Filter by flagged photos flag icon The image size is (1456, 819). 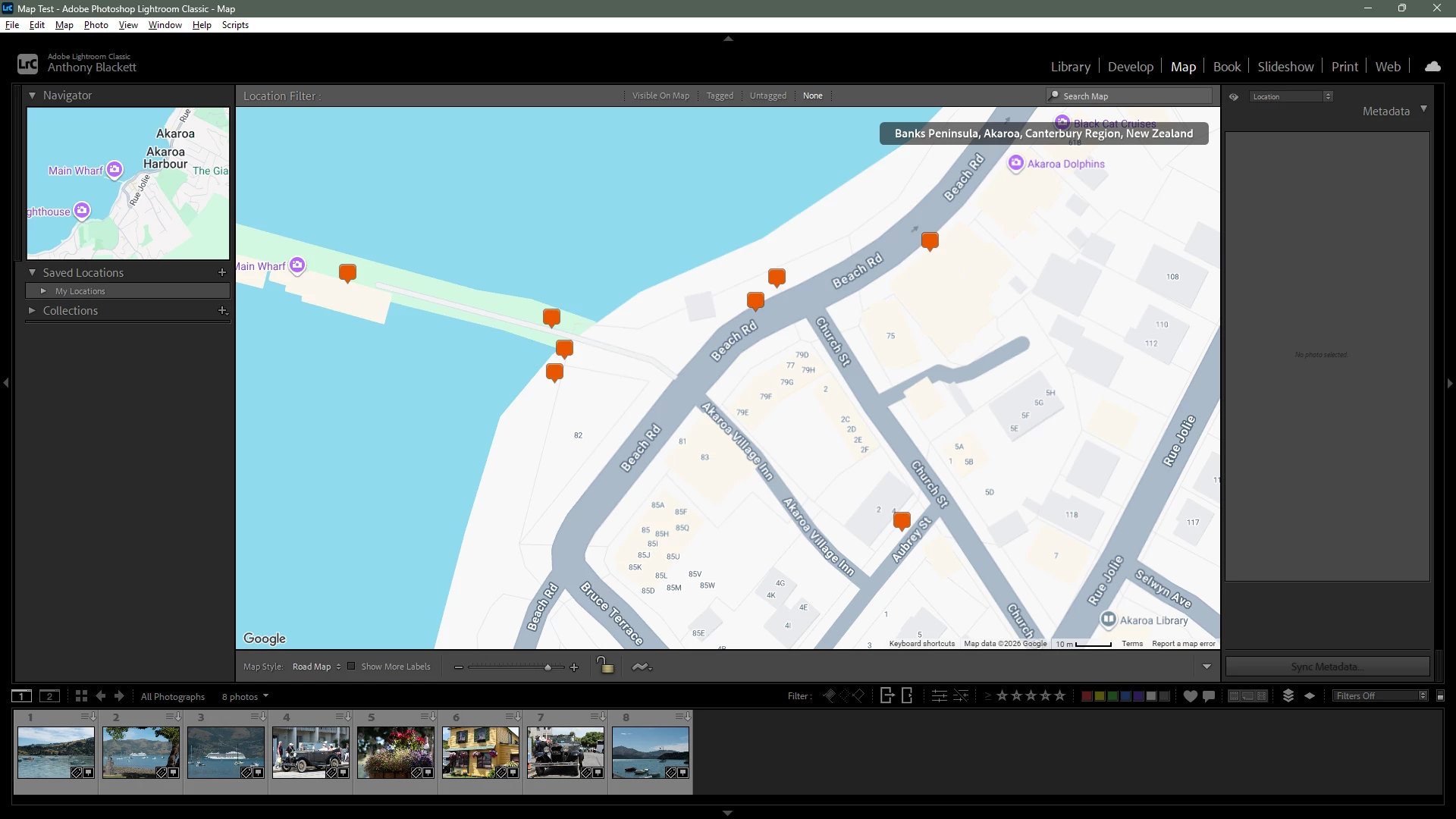pos(829,695)
